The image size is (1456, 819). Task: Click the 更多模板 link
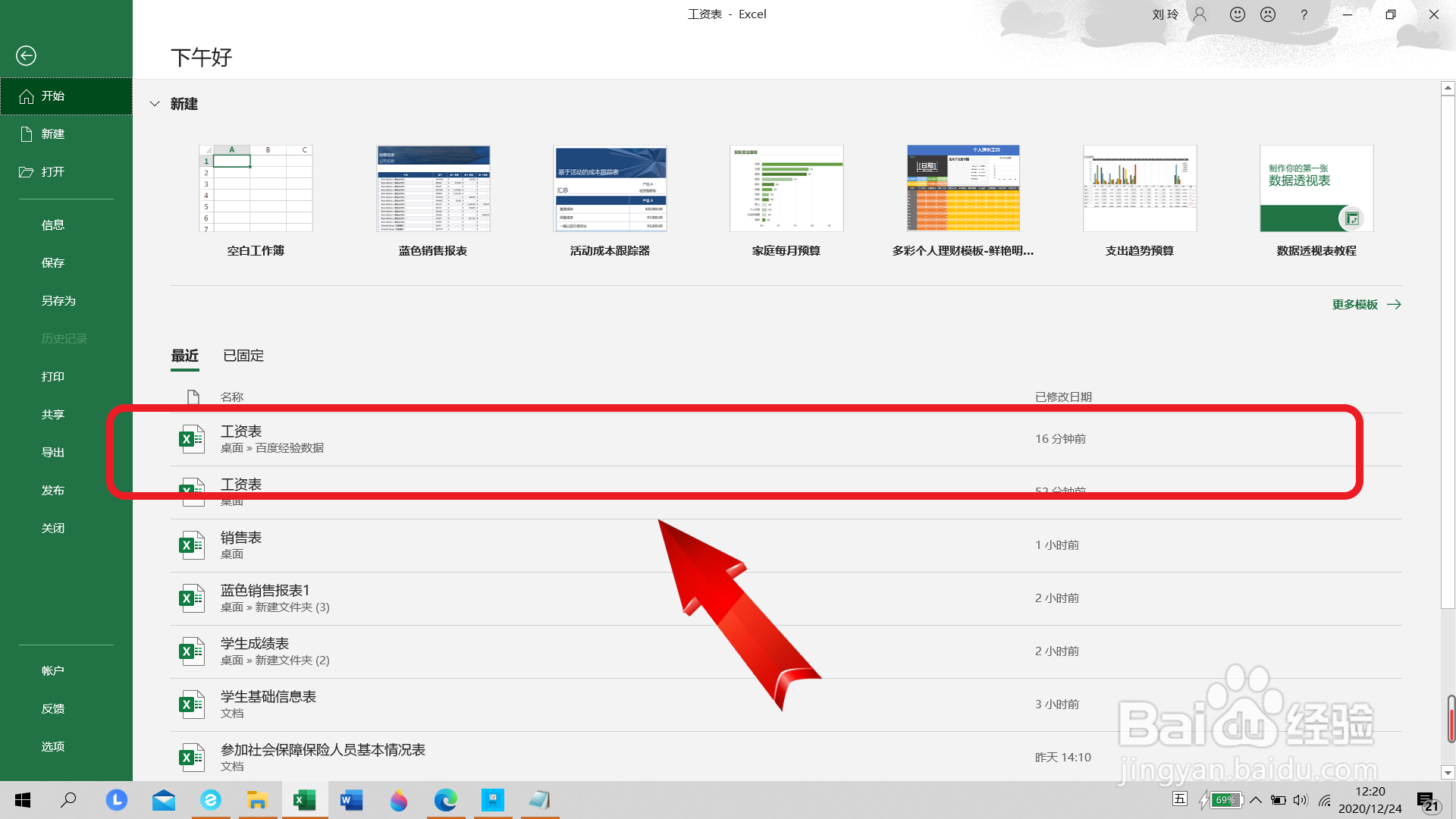coord(1367,305)
